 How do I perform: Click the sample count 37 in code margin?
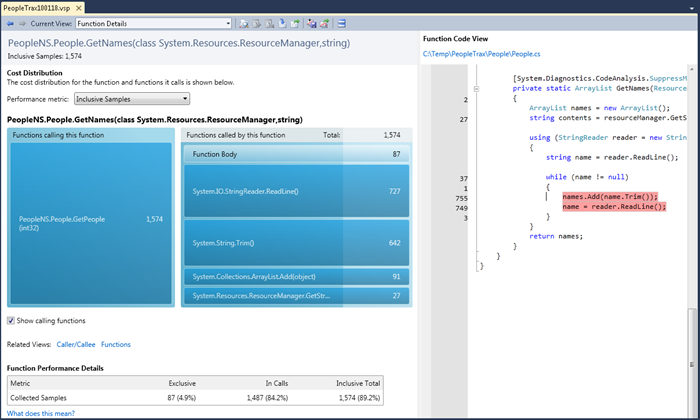464,179
